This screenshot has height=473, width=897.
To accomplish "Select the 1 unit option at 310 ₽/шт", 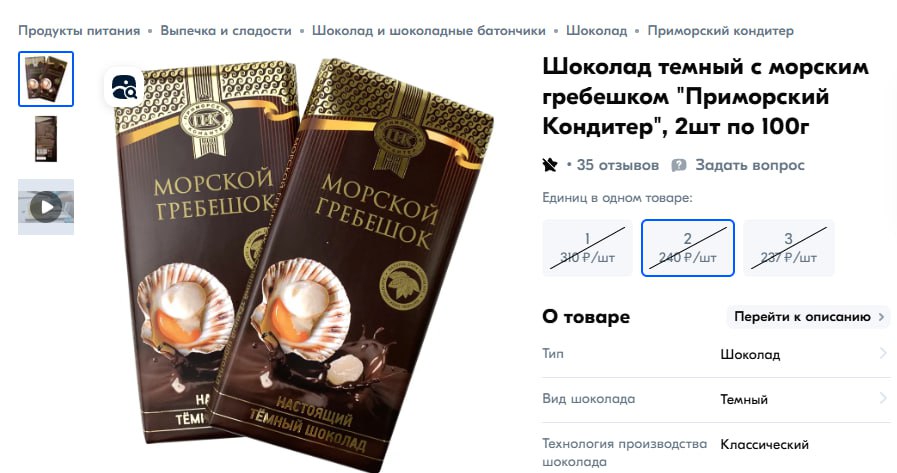I will point(588,248).
